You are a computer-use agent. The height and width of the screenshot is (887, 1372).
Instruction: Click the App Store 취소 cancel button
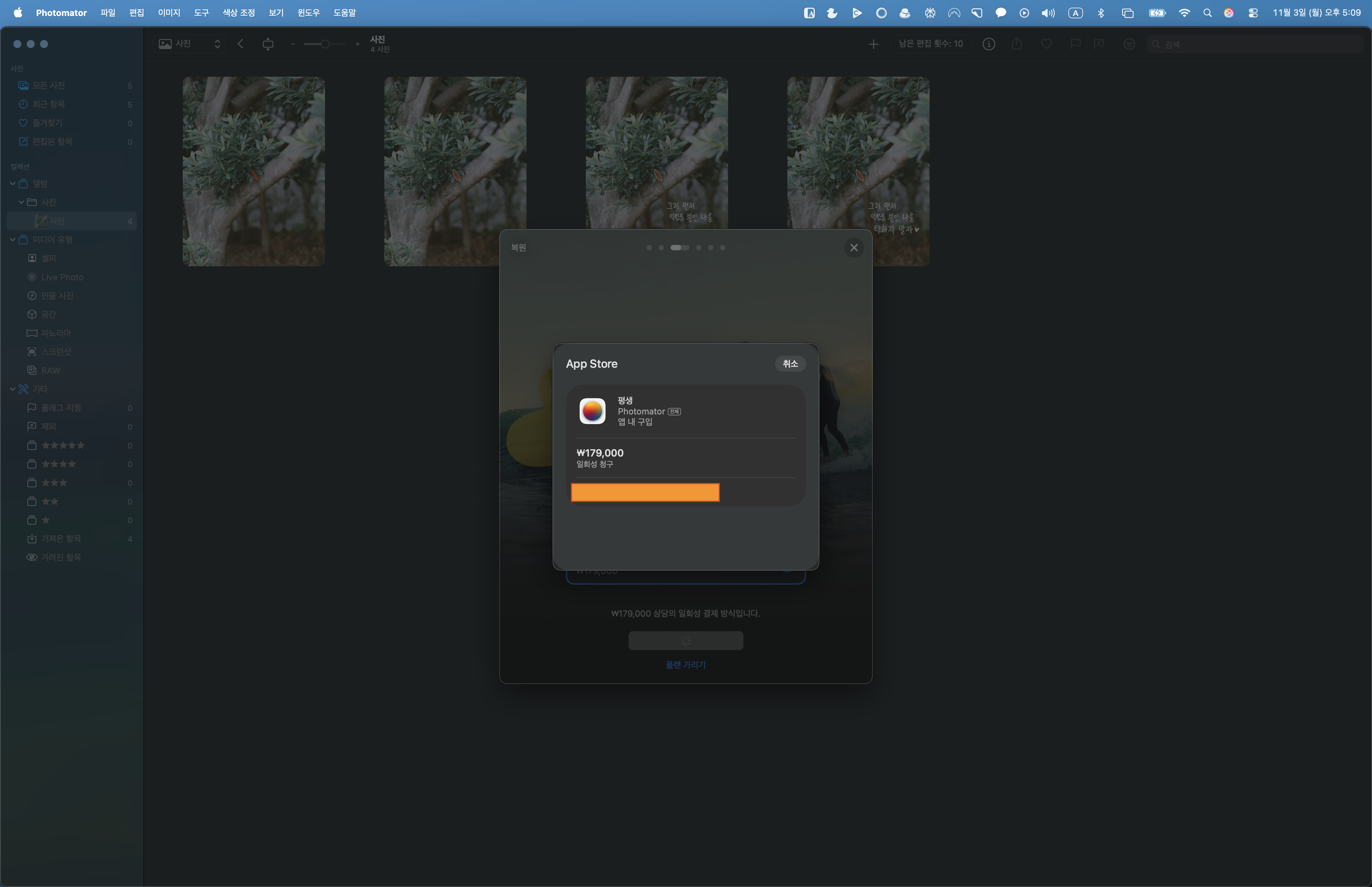(x=789, y=363)
